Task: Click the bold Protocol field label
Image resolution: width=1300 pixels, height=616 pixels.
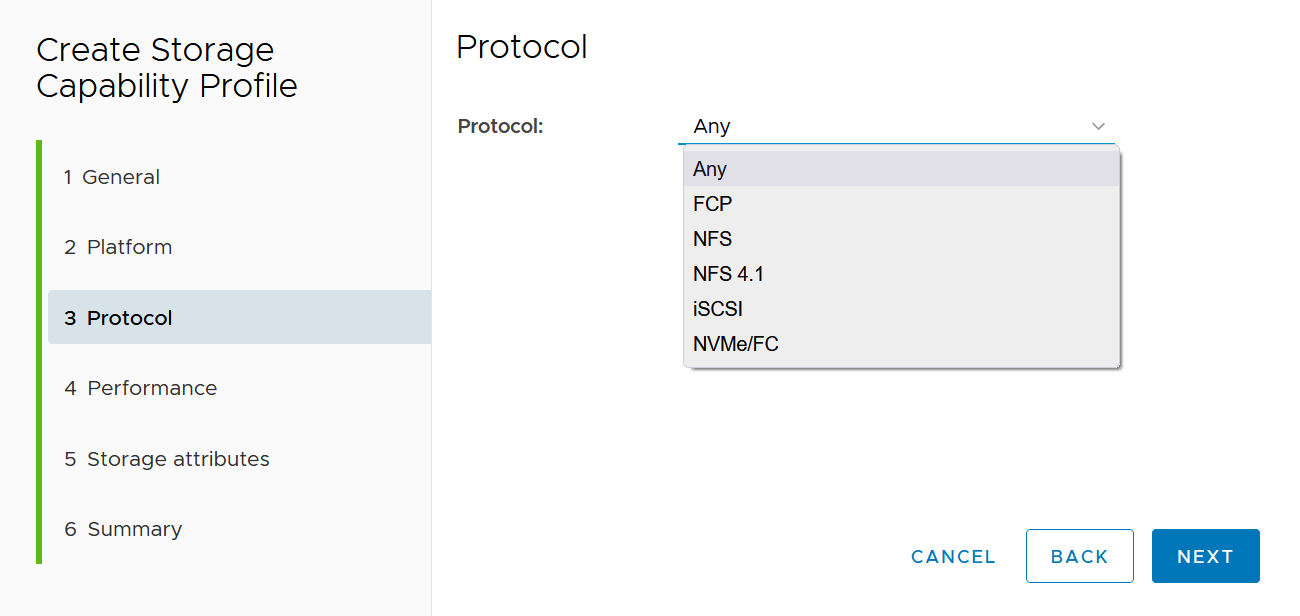Action: 500,126
